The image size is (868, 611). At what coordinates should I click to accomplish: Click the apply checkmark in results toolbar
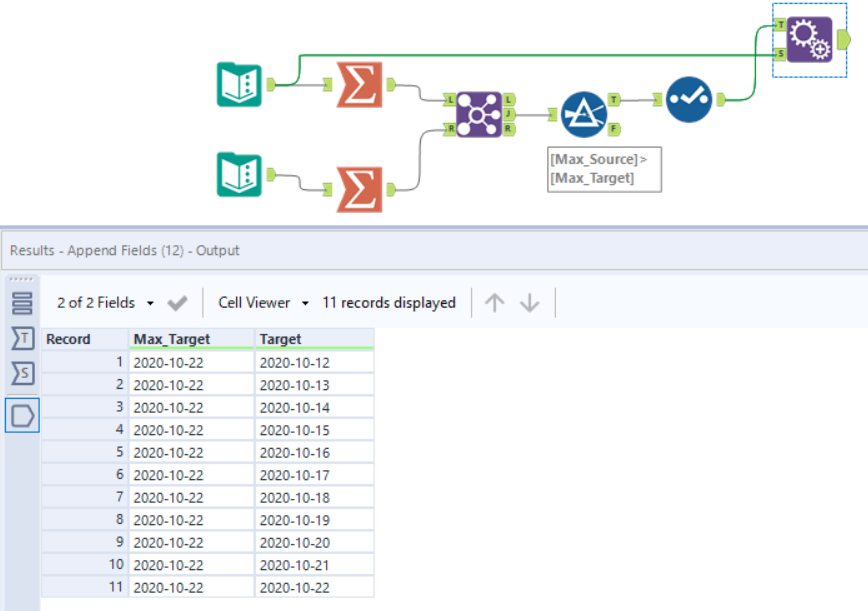click(177, 303)
